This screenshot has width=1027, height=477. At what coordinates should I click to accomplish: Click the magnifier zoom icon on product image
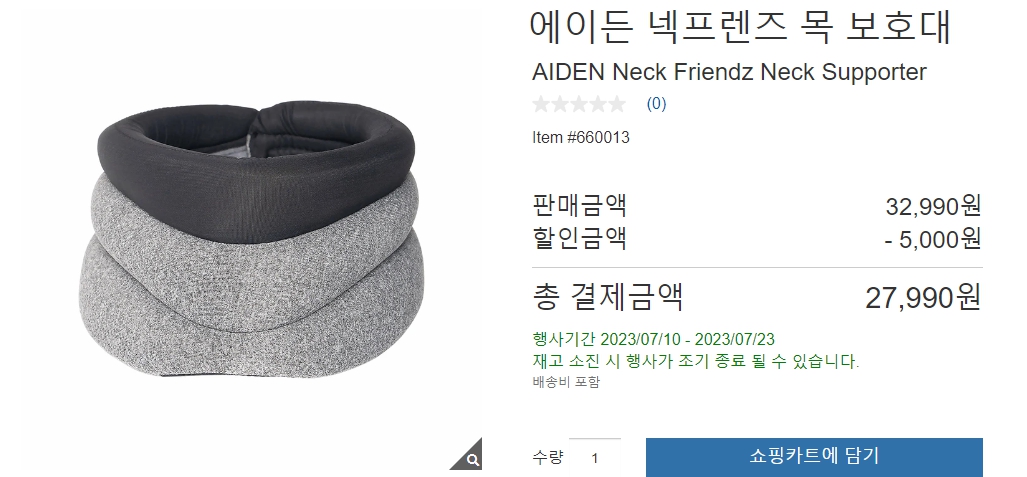coord(470,457)
